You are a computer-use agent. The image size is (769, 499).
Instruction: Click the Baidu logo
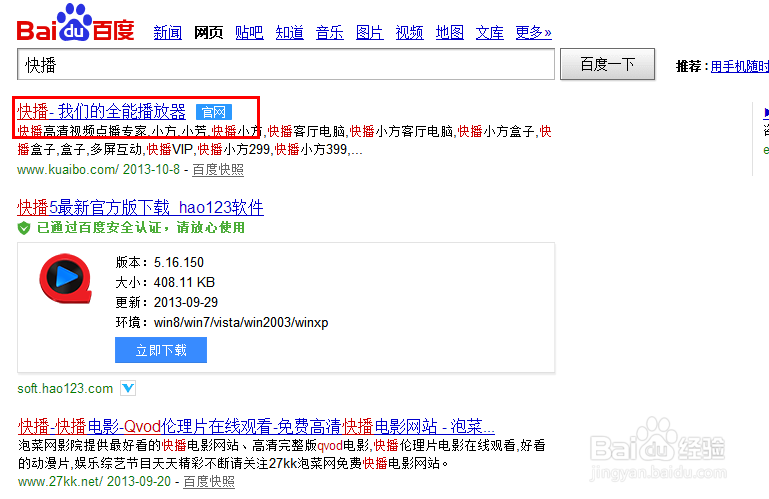pyautogui.click(x=76, y=23)
